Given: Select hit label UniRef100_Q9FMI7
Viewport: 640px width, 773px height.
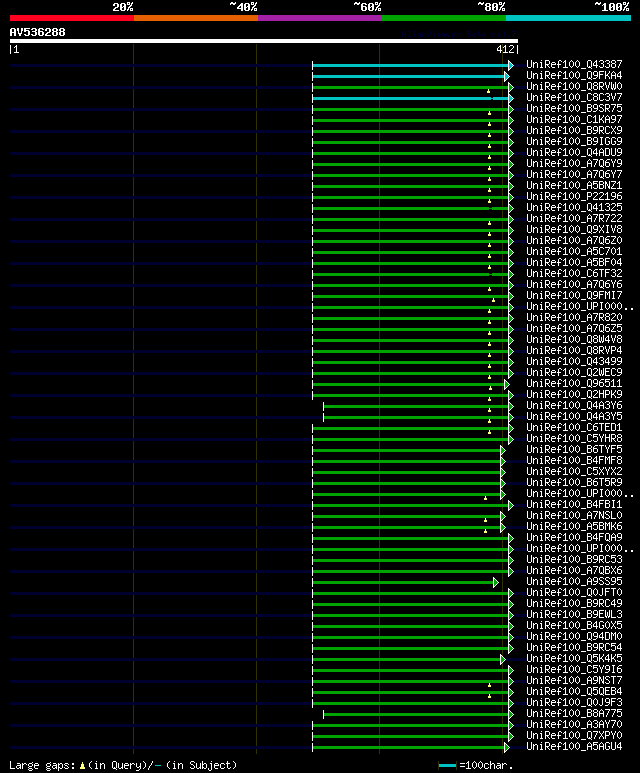Looking at the screenshot, I should tap(574, 295).
